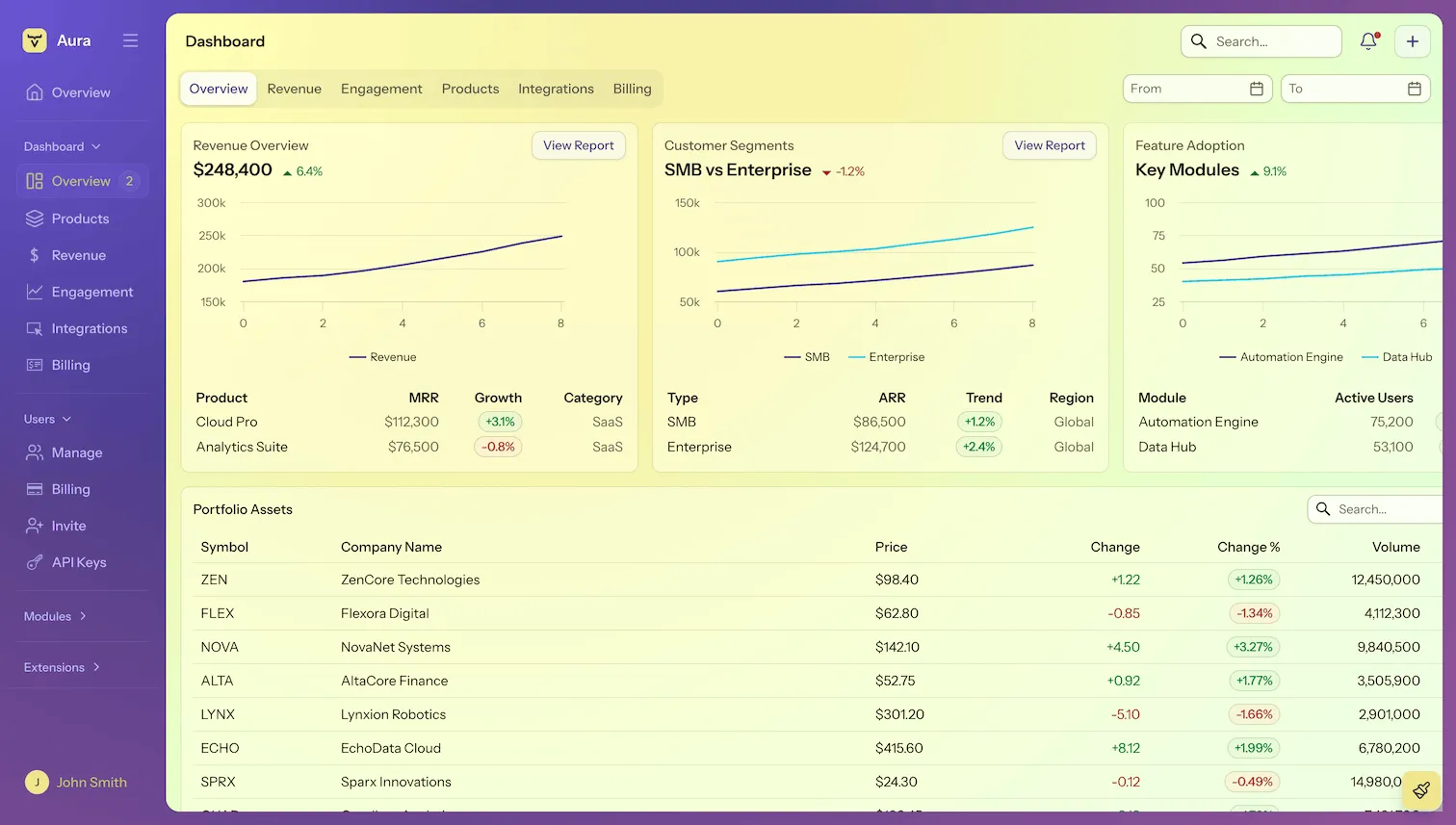Collapse the Dashboard sidebar section

pyautogui.click(x=63, y=146)
